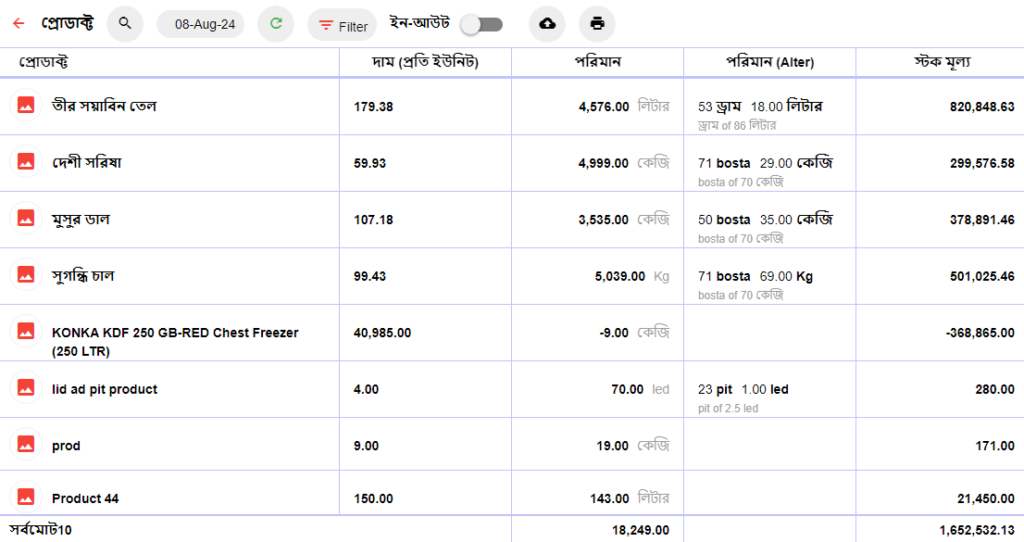Click the স্টক মূল্য column header
Screen dimensions: 1024x542
[942, 62]
